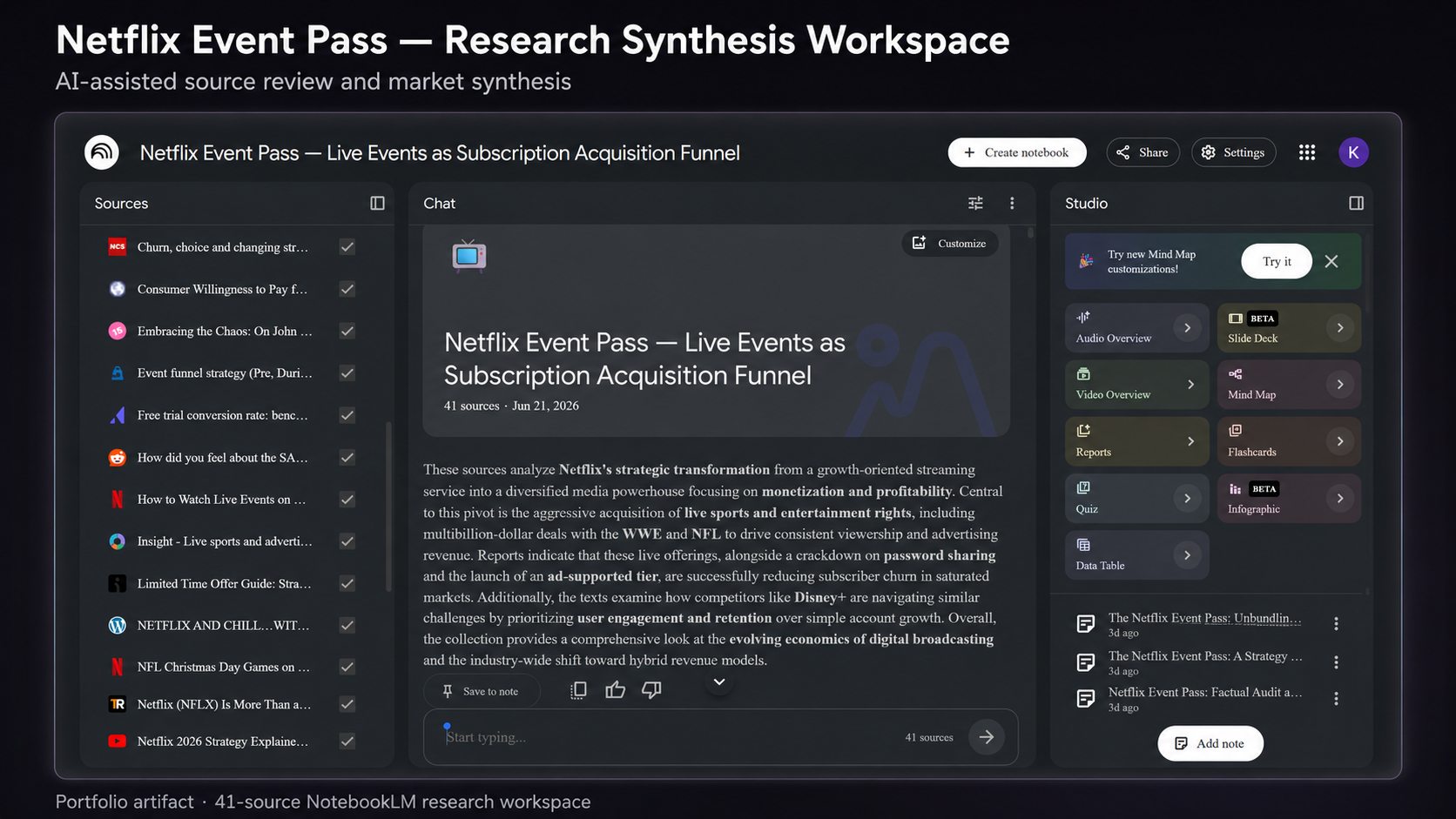The image size is (1456, 819).
Task: Open source Insight - Live sports and advertising
Action: point(225,541)
